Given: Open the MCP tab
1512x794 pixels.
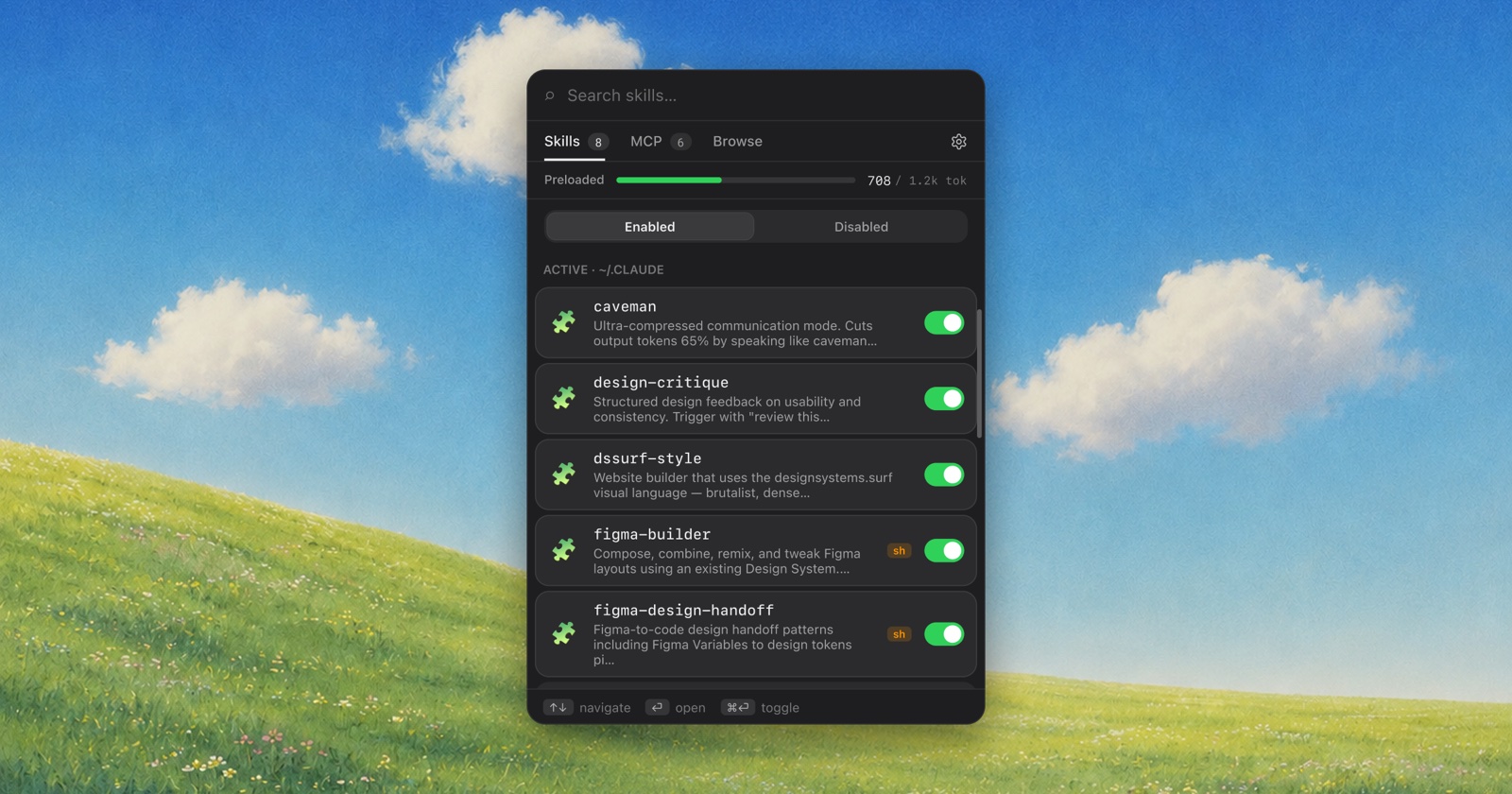Looking at the screenshot, I should pyautogui.click(x=660, y=142).
